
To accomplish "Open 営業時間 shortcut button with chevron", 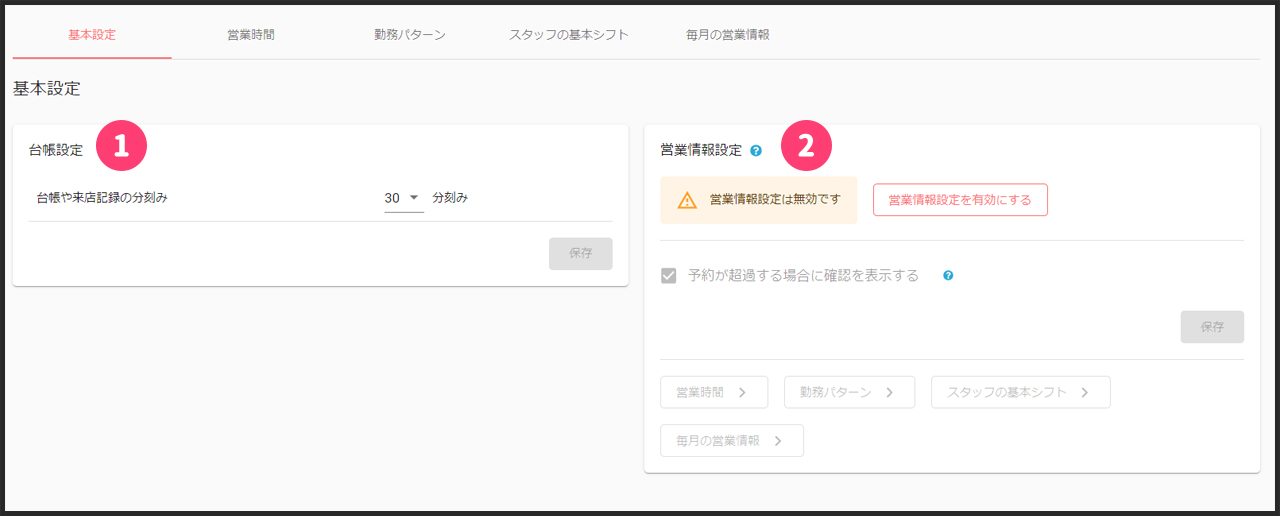I will (713, 393).
